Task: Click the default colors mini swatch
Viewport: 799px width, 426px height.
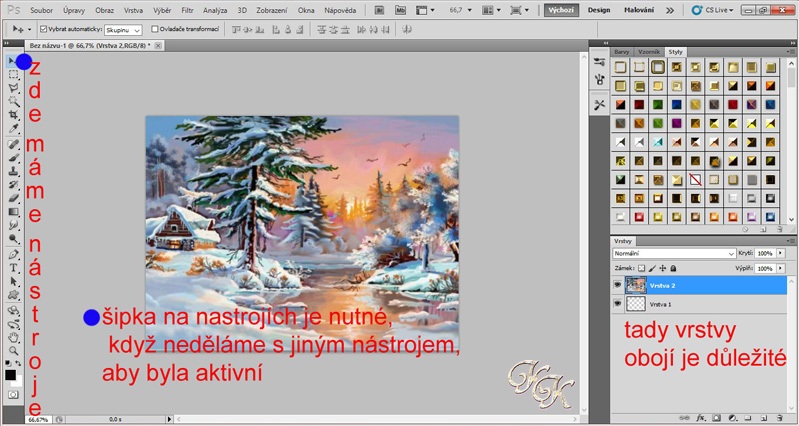Action: click(8, 363)
